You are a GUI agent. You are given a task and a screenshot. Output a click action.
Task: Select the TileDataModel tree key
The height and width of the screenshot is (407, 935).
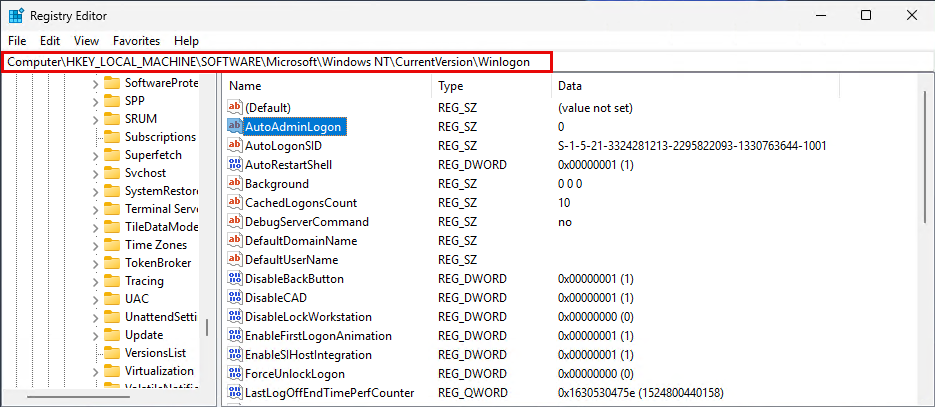pos(161,227)
